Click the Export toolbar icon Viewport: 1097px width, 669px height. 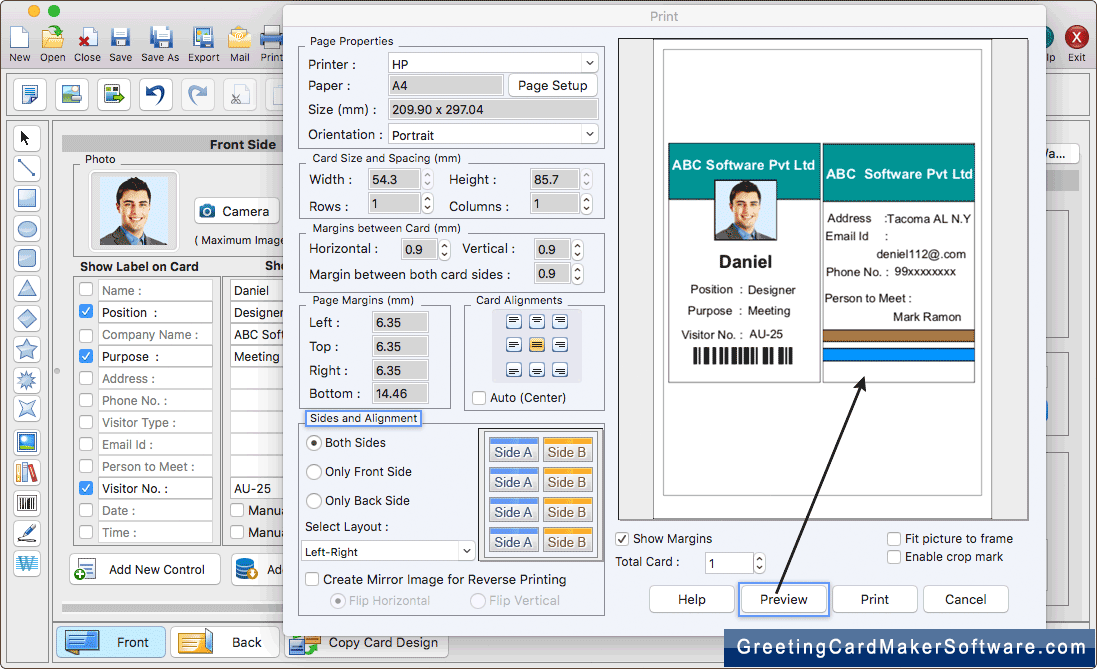pyautogui.click(x=204, y=43)
